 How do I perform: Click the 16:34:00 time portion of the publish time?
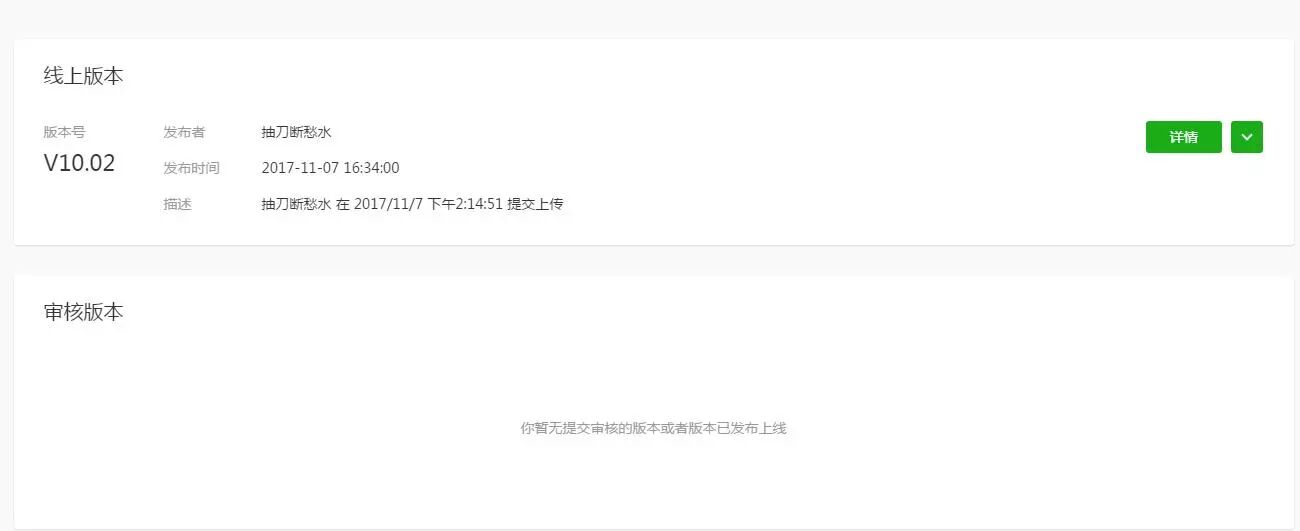point(372,168)
